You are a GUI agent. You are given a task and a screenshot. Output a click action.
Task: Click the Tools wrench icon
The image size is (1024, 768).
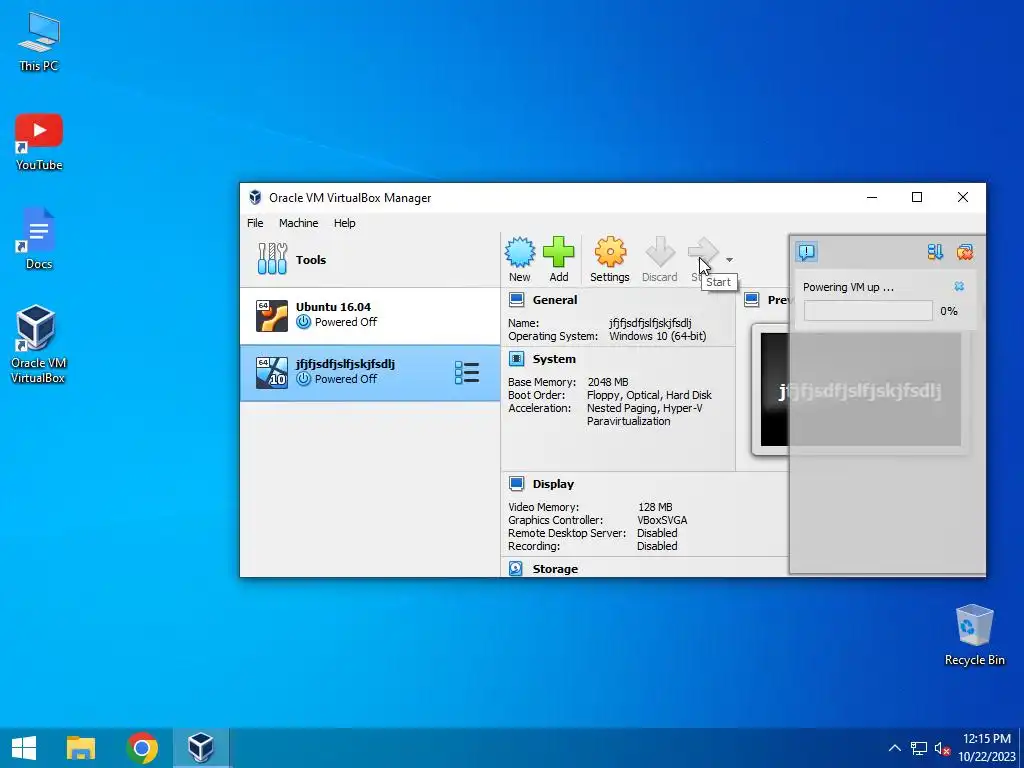[x=272, y=259]
